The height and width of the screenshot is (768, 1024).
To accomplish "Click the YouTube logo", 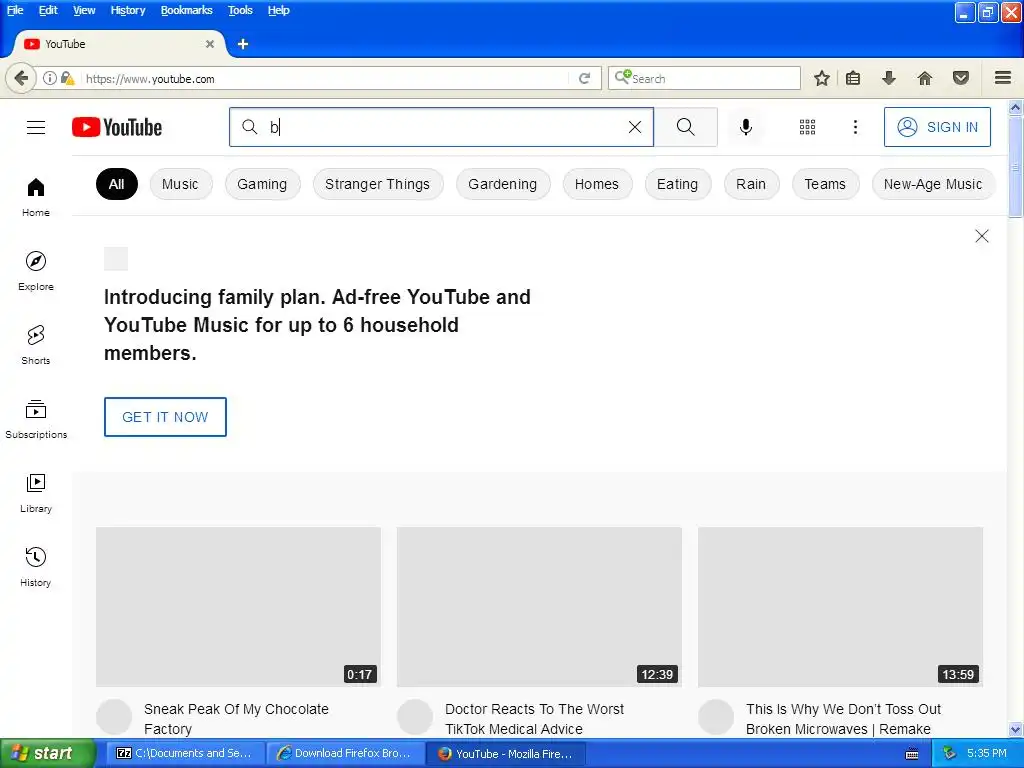I will (x=117, y=127).
